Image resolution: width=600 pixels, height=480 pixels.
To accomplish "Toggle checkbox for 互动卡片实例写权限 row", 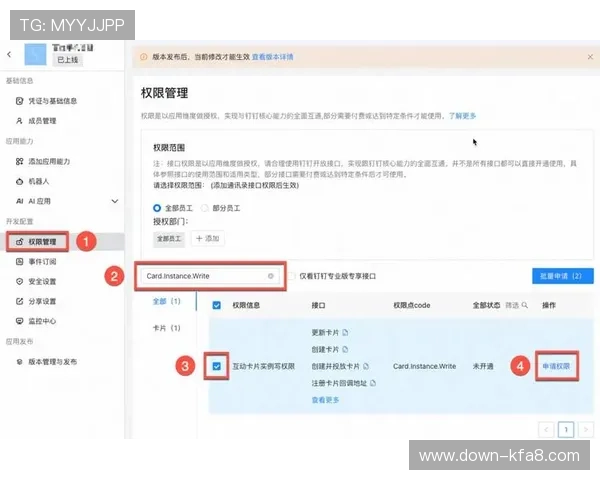I will click(217, 366).
